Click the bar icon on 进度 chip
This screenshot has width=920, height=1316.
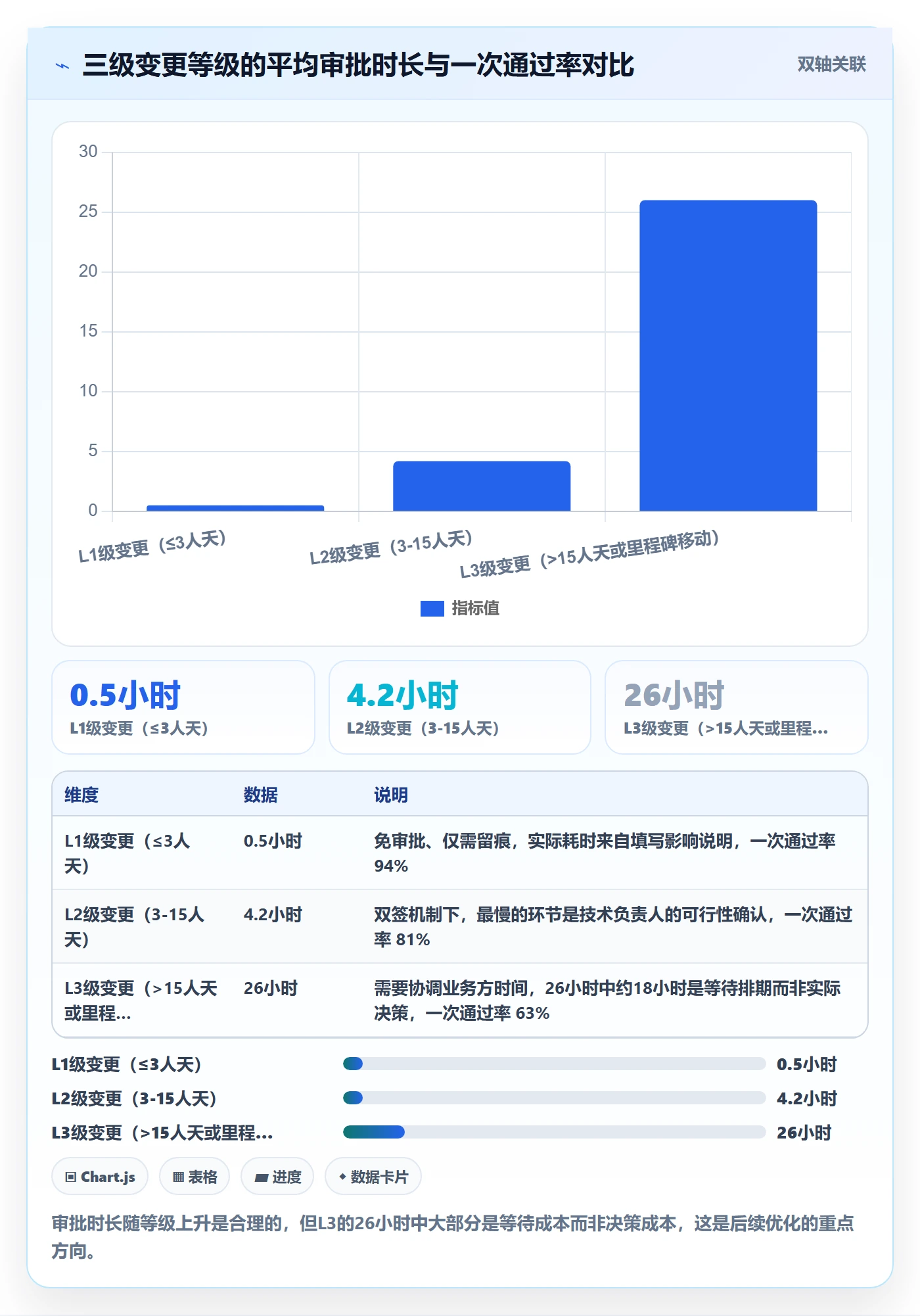coord(262,1178)
